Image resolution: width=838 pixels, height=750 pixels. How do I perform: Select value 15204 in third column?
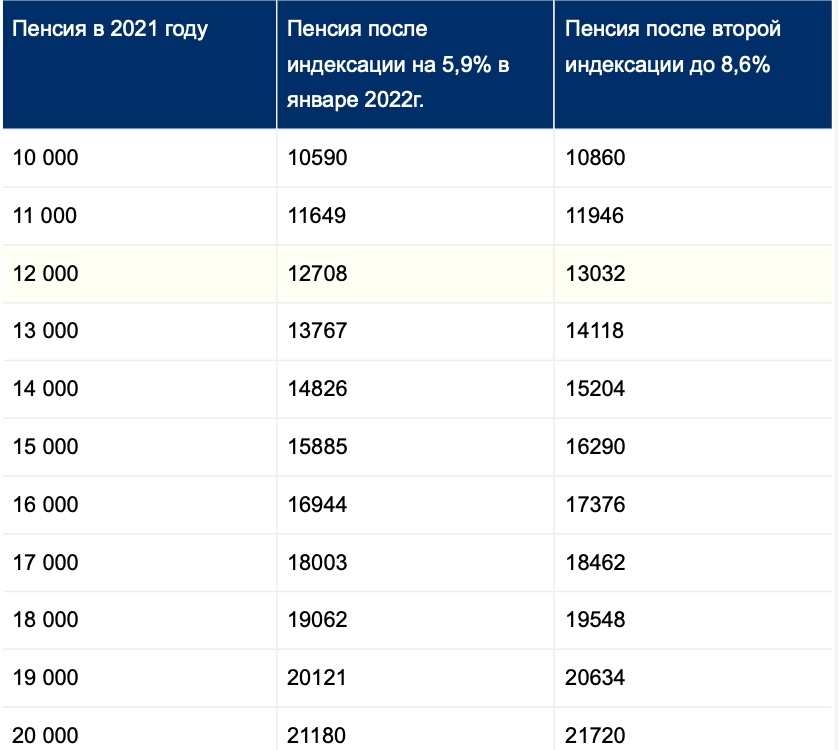point(595,389)
